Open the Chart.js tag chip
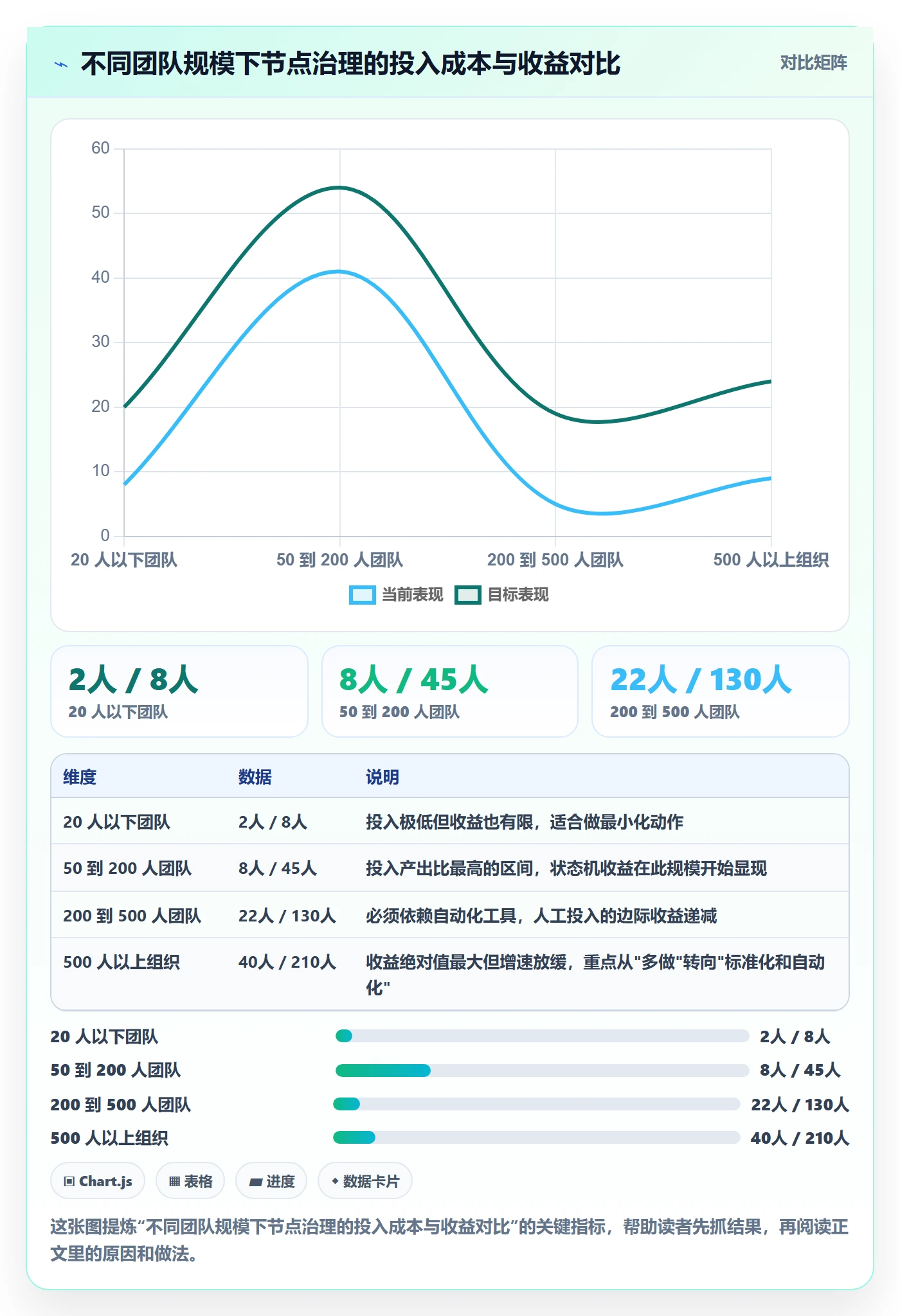This screenshot has height=1316, width=900. [x=98, y=1181]
